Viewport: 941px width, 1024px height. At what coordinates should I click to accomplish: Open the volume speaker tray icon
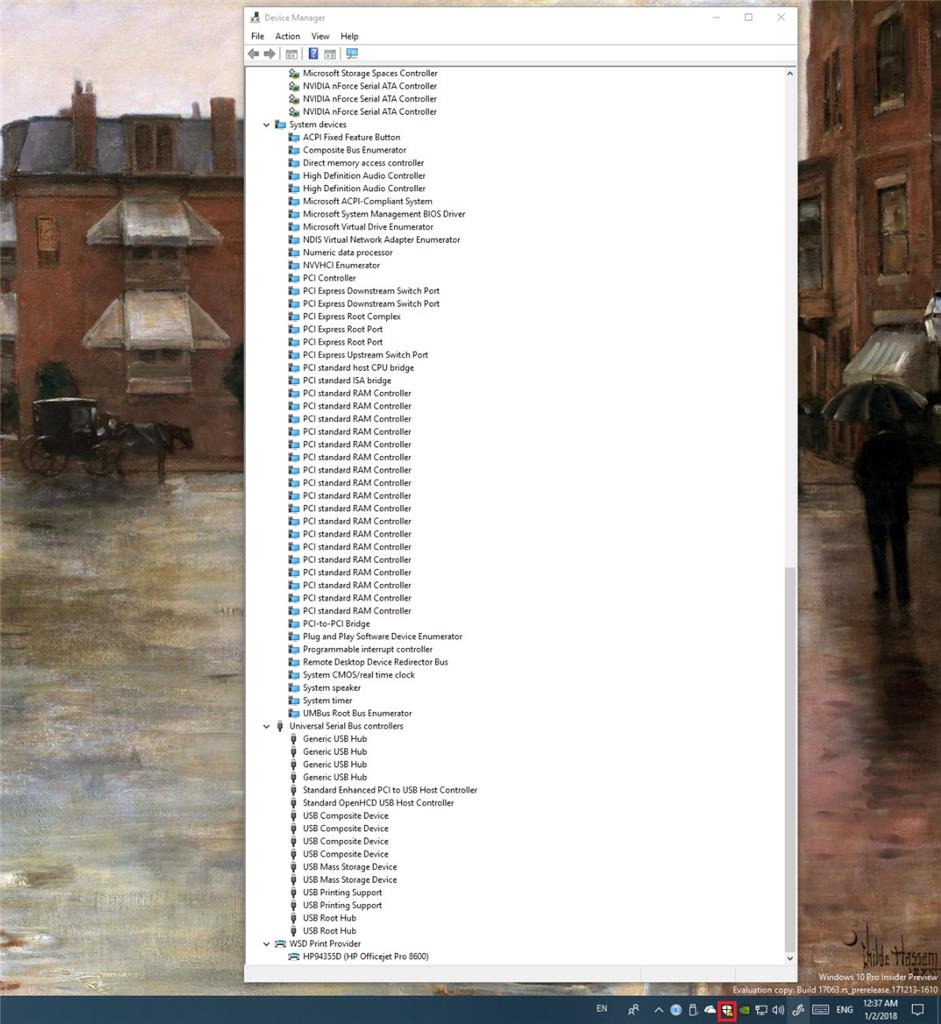(778, 1010)
